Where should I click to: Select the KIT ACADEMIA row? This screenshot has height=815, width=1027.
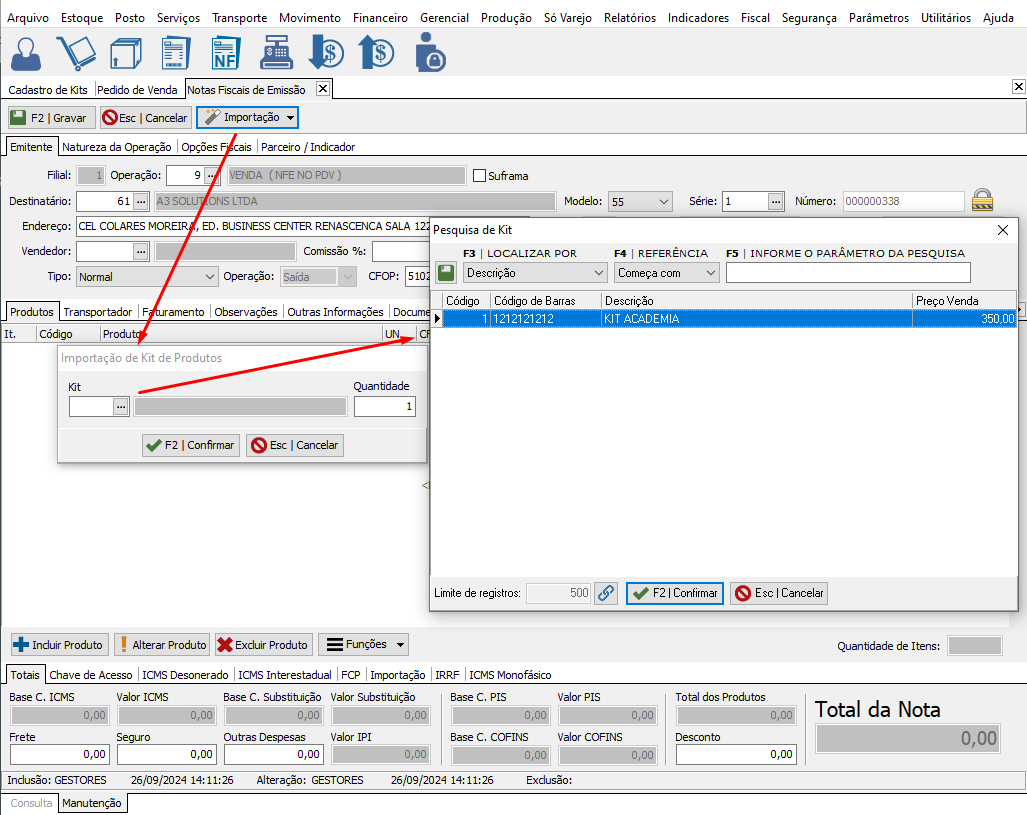click(x=700, y=319)
